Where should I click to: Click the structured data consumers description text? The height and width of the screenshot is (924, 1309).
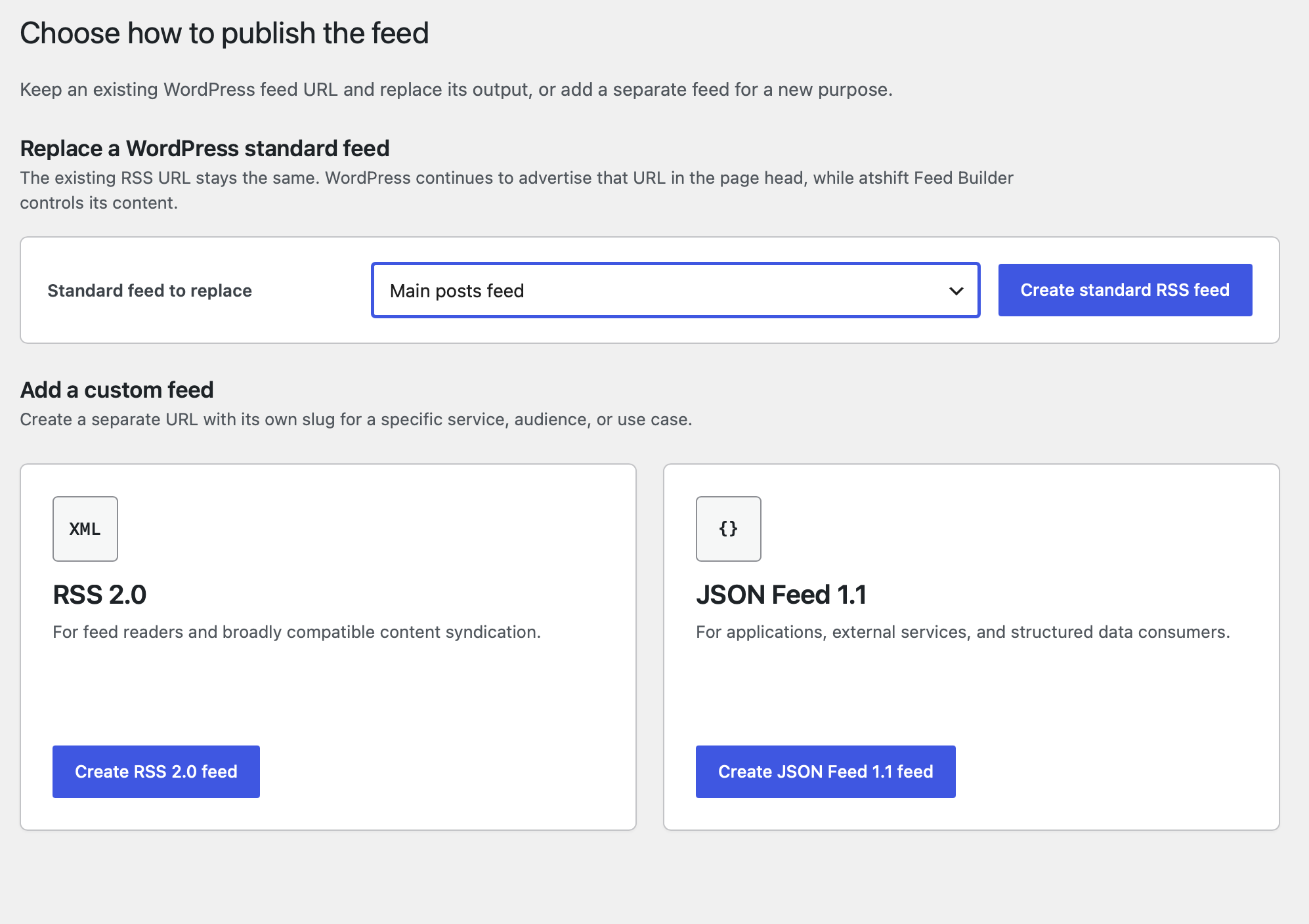point(963,632)
